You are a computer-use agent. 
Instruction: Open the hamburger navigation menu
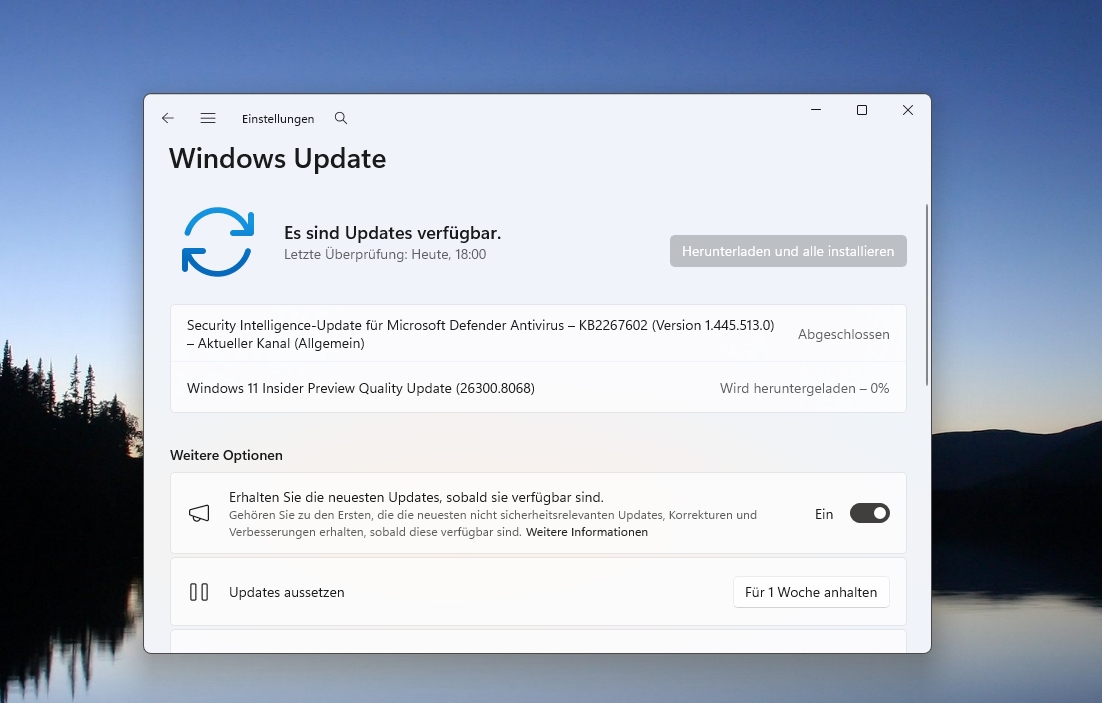click(x=208, y=118)
